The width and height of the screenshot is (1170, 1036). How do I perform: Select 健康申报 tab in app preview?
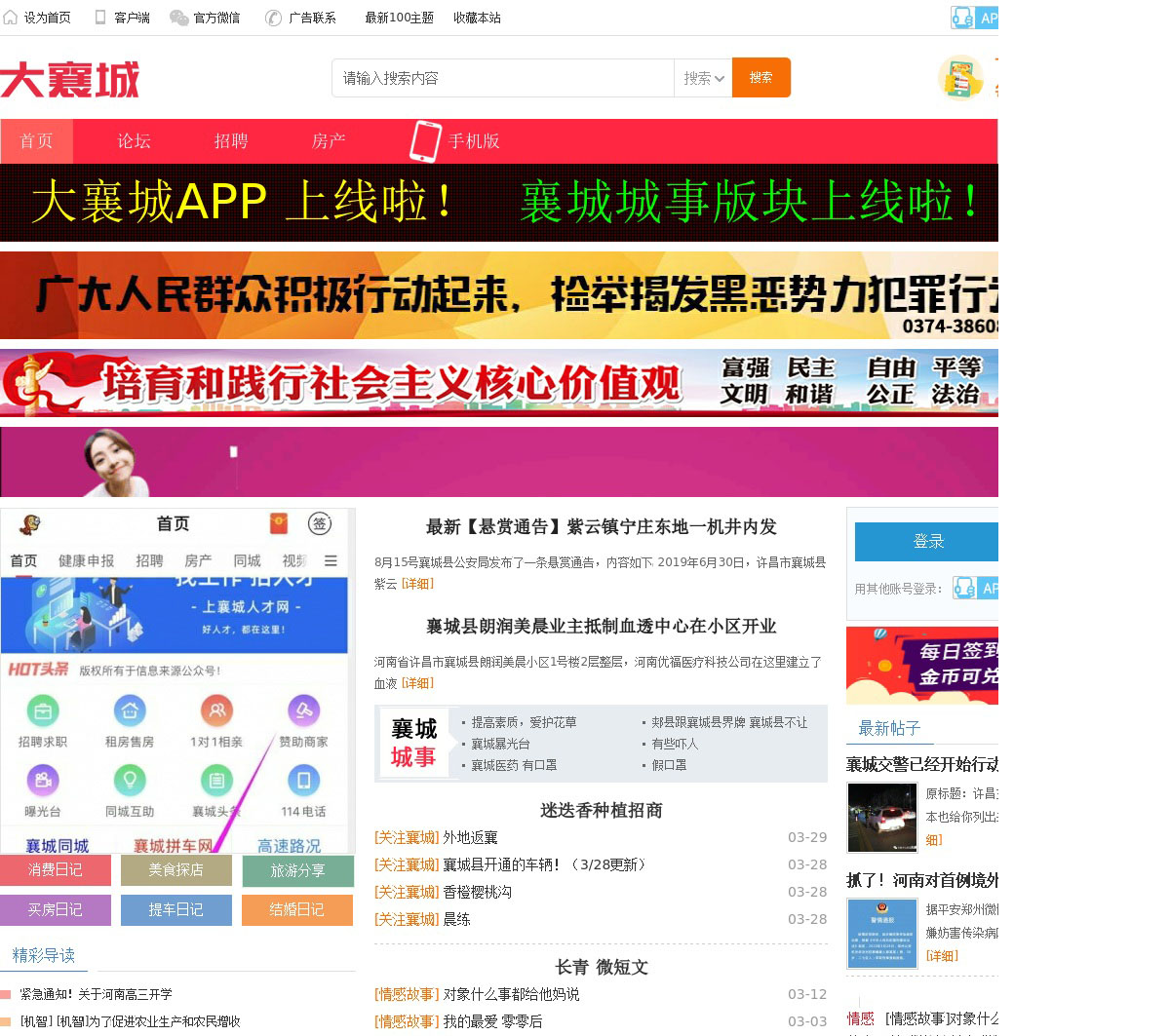click(87, 561)
